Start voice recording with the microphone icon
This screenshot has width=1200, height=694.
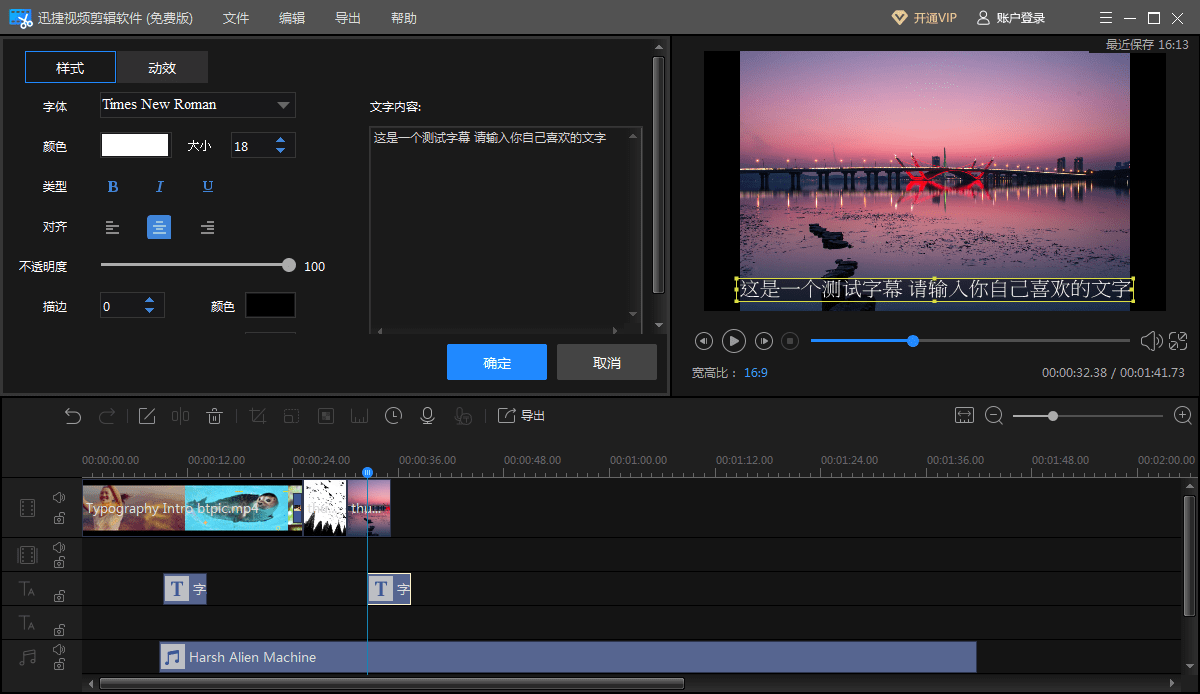[427, 415]
